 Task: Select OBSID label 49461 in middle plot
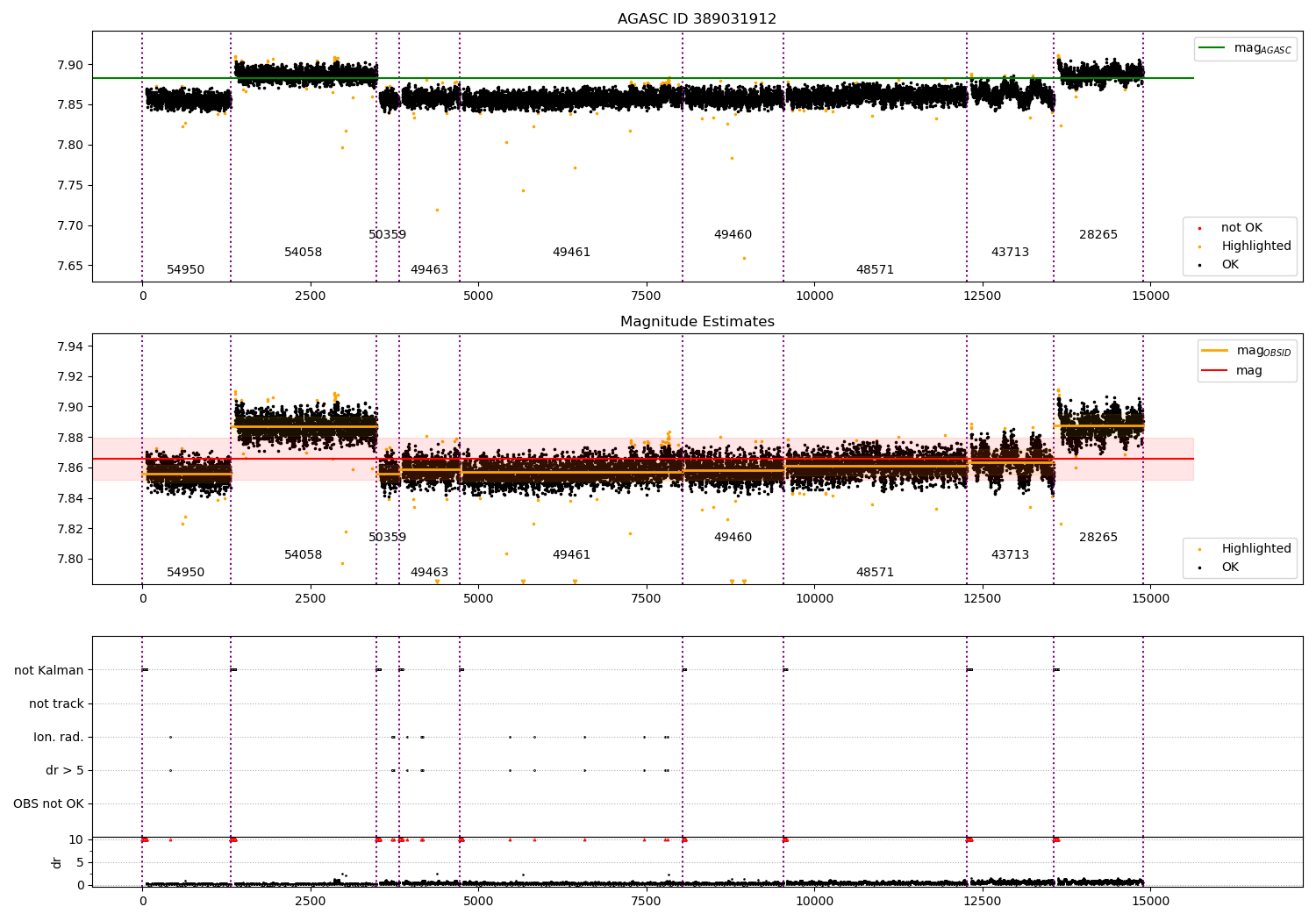[571, 554]
